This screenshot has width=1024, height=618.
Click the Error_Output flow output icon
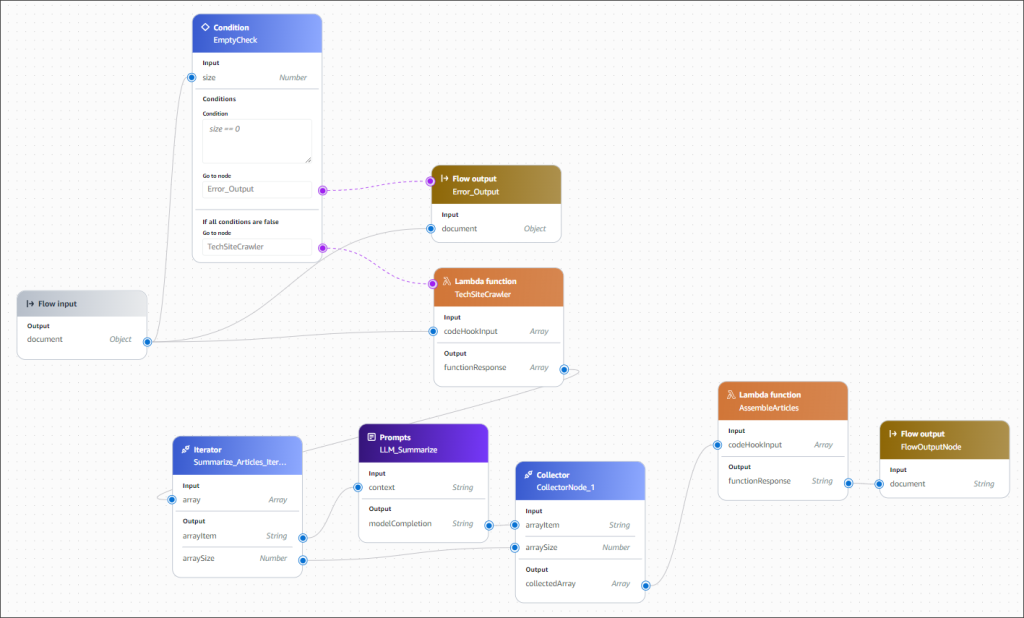pos(444,178)
